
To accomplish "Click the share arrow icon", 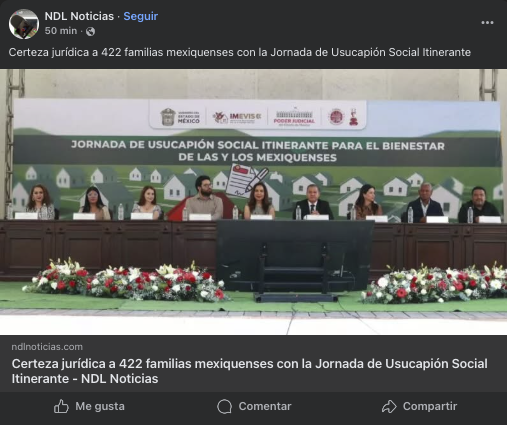I will pyautogui.click(x=389, y=406).
